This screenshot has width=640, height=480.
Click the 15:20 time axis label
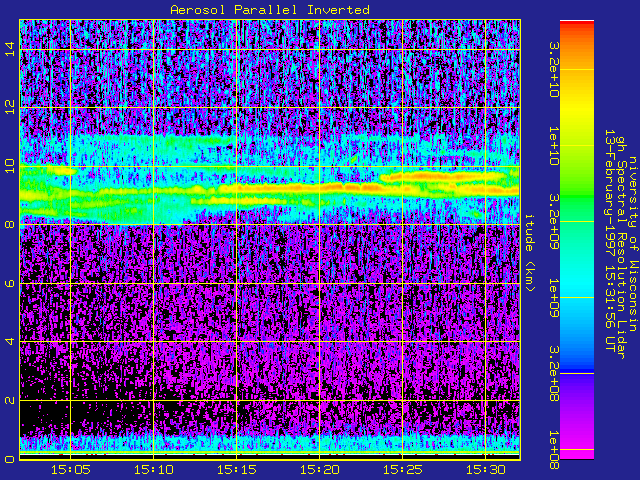click(x=320, y=470)
